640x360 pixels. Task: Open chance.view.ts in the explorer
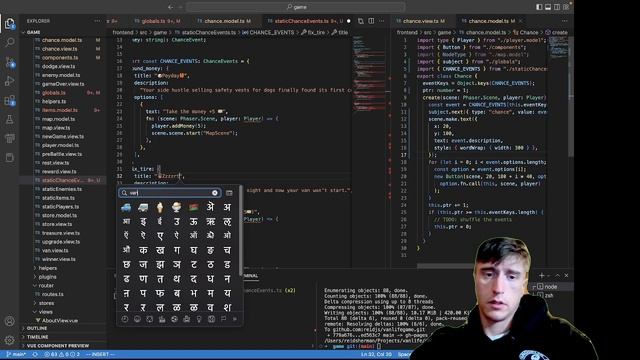(59, 49)
